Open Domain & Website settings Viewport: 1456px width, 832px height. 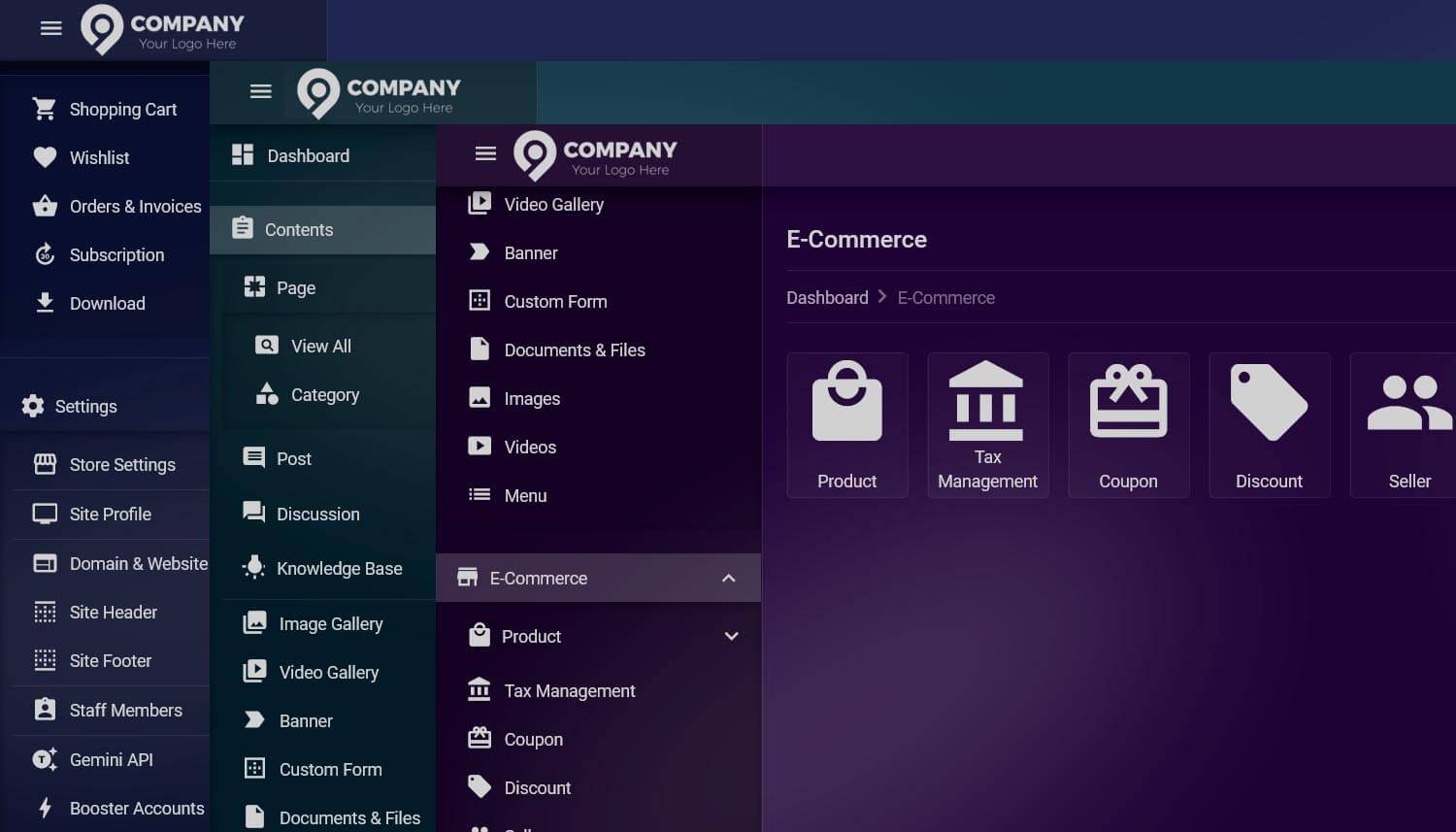112,563
